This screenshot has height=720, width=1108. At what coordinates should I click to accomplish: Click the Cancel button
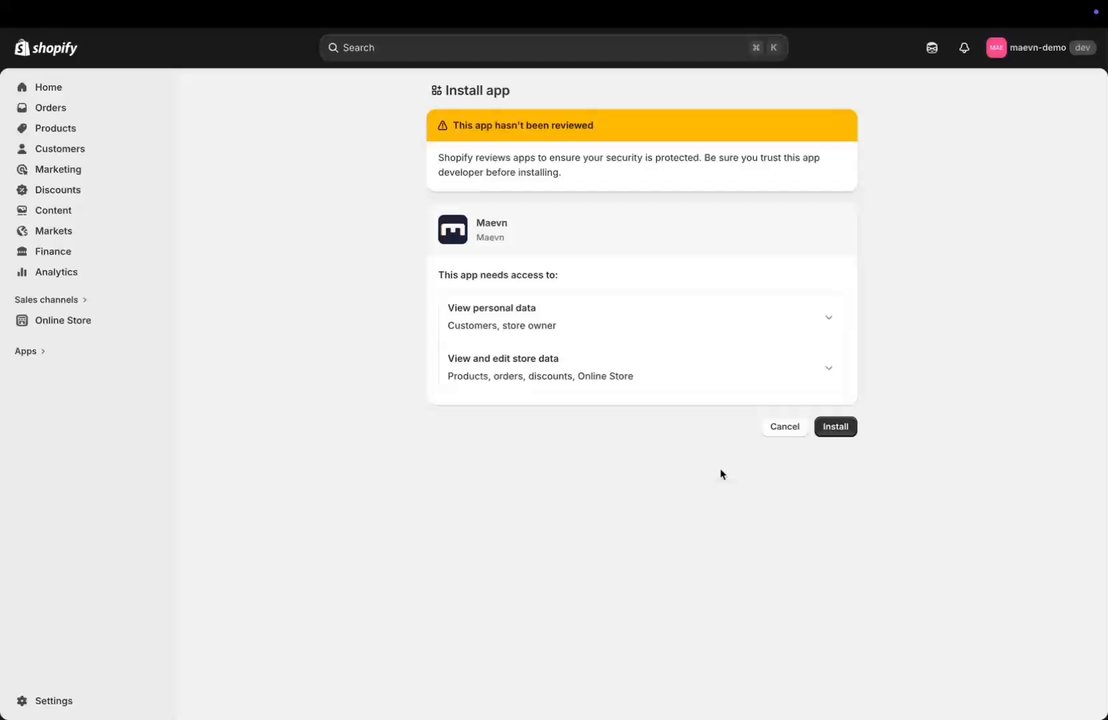784,426
